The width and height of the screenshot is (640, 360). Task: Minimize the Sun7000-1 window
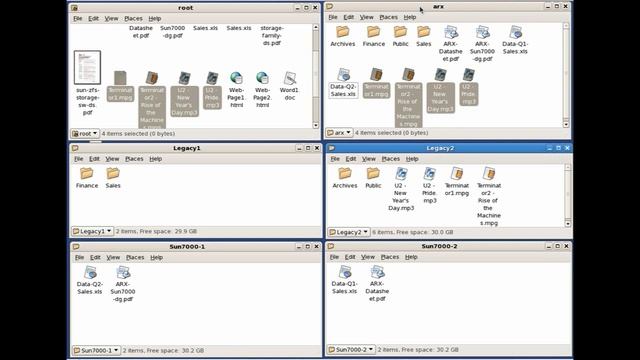[298, 247]
